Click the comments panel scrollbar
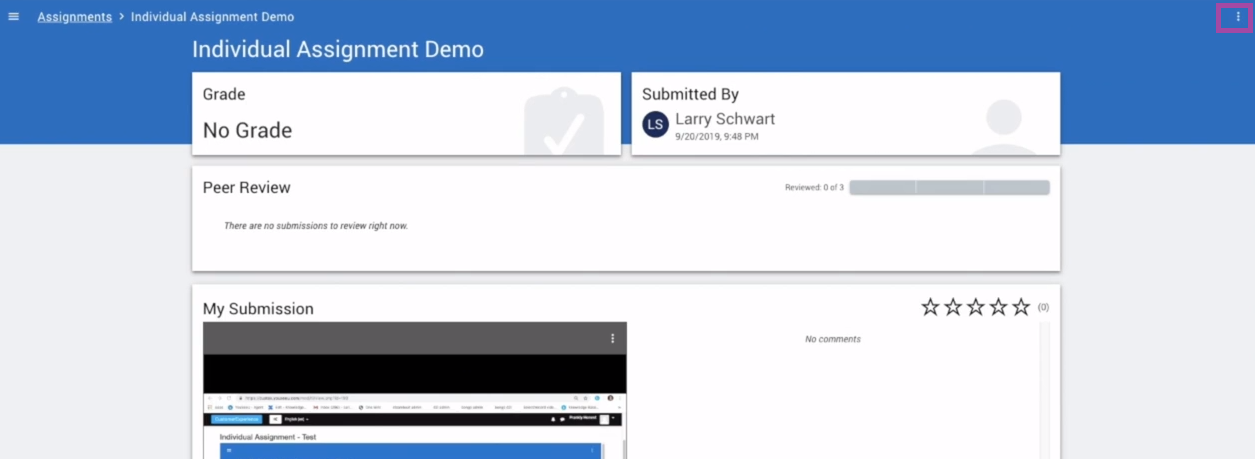Screen dimensions: 1255x459 point(1044,390)
